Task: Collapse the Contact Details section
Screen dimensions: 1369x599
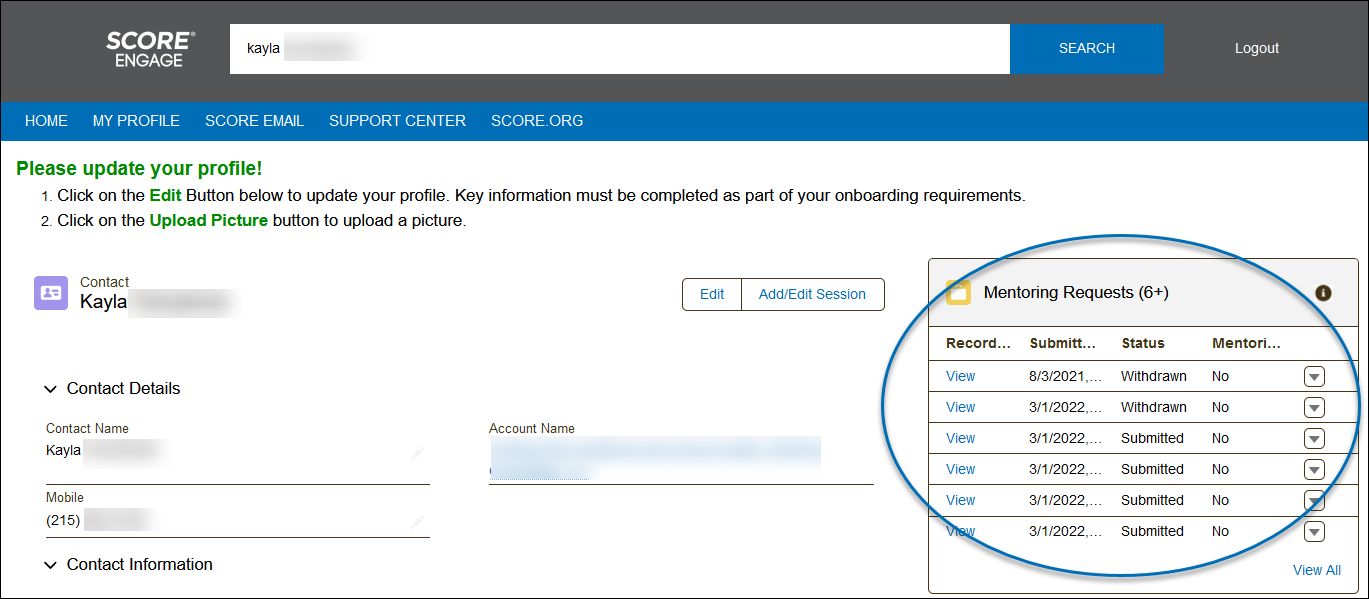Action: click(51, 389)
